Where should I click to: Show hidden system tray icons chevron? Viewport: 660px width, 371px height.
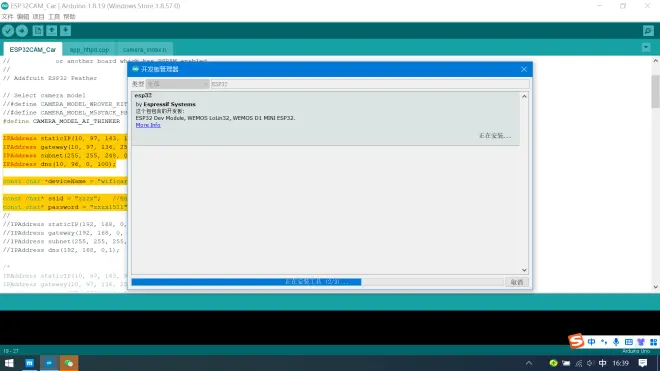coord(529,363)
